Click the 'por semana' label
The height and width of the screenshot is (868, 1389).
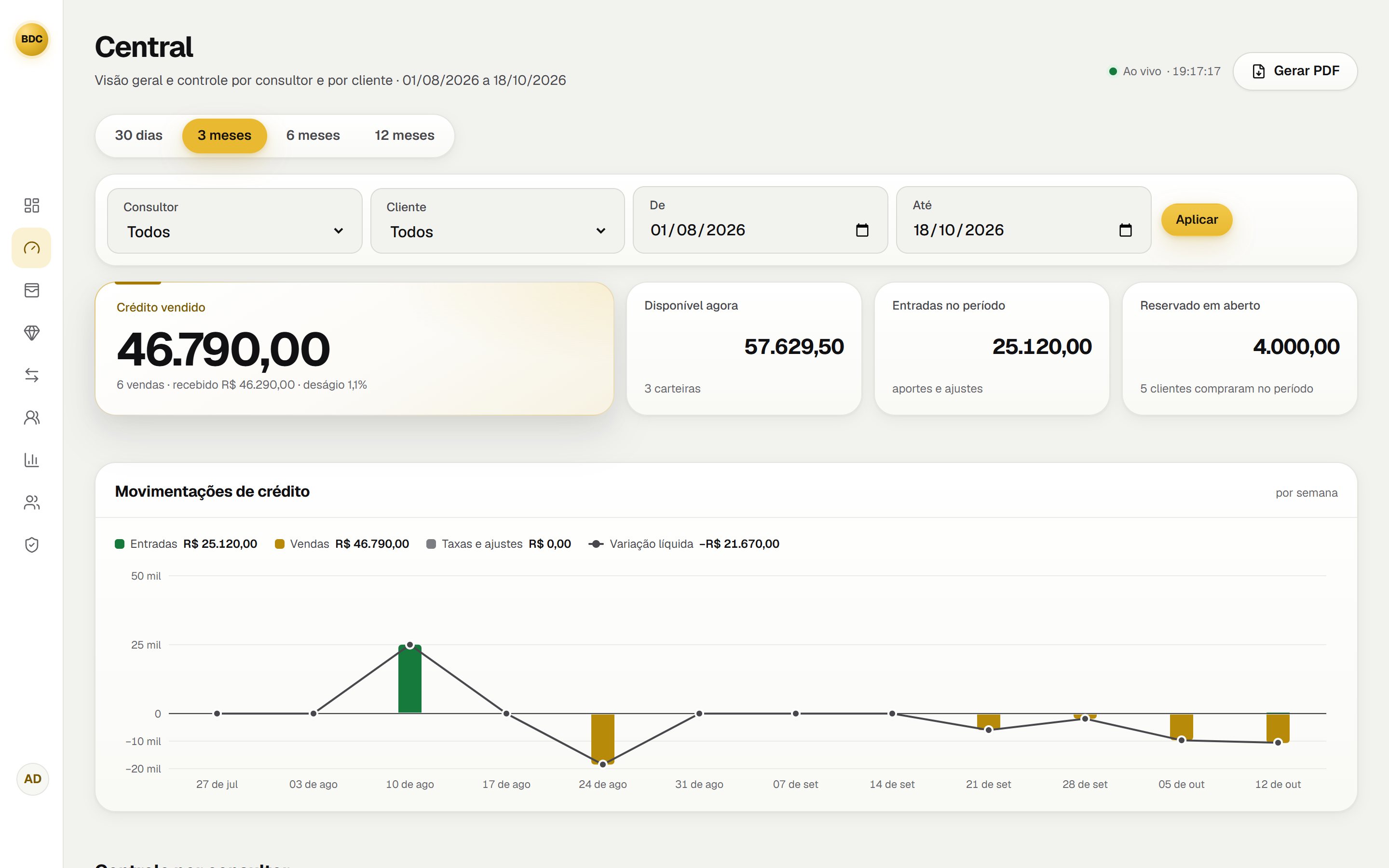coord(1307,492)
